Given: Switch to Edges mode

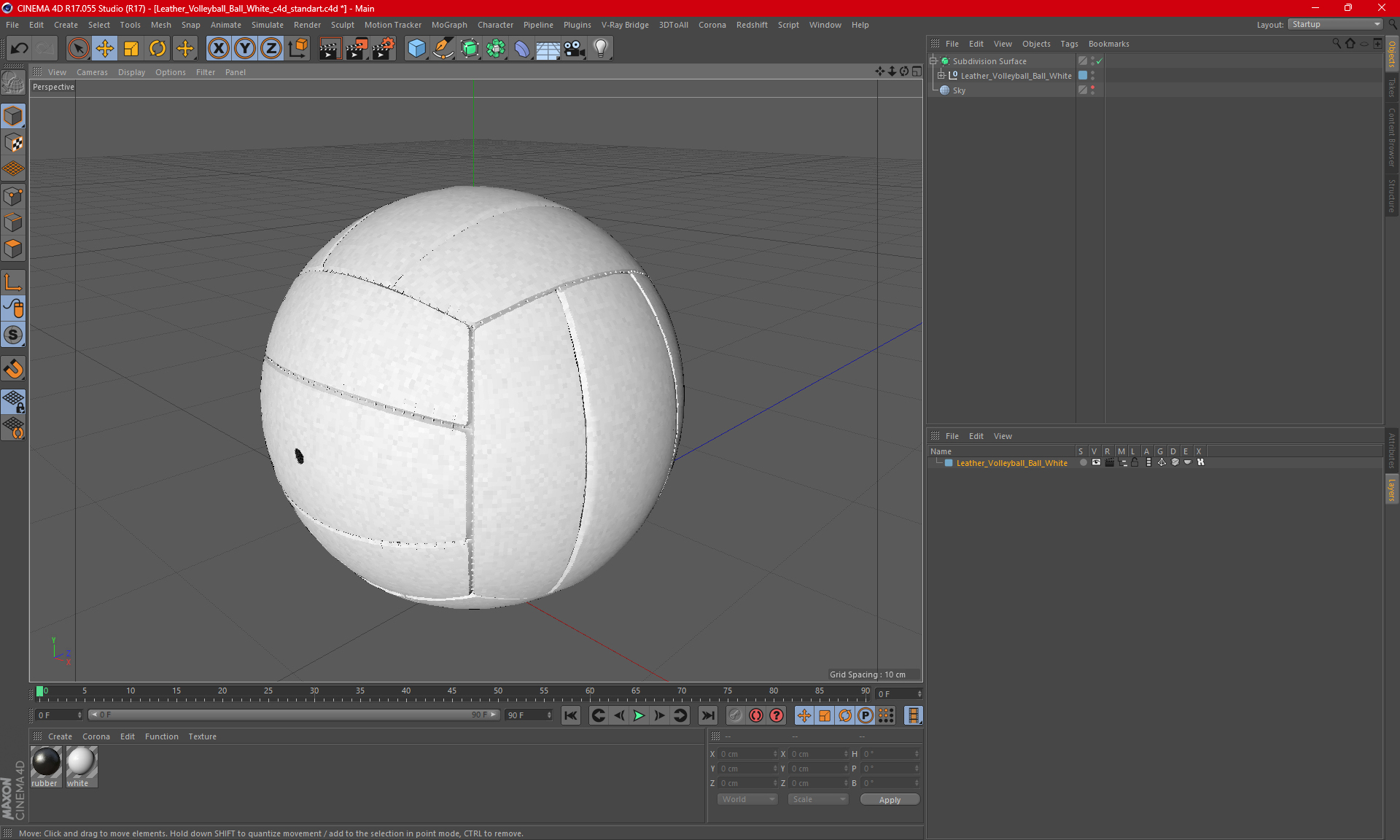Looking at the screenshot, I should [13, 222].
